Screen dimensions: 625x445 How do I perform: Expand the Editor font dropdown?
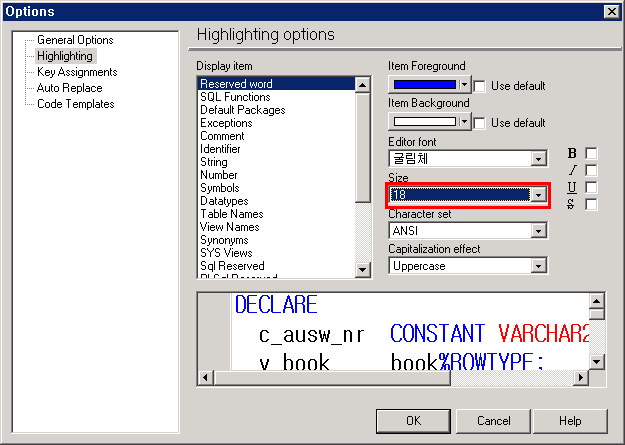(x=540, y=159)
